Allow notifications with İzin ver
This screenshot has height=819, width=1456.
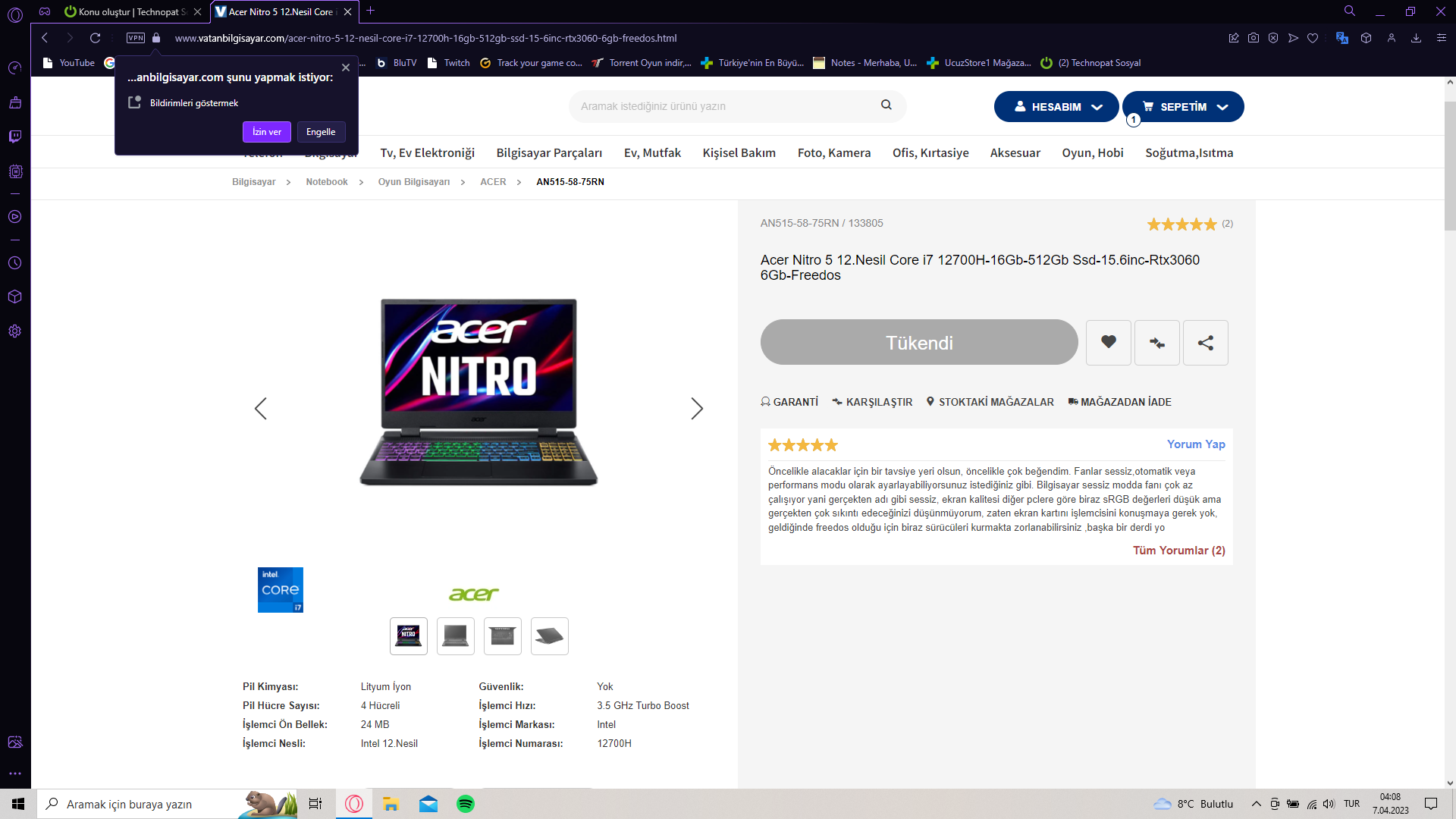click(x=266, y=132)
